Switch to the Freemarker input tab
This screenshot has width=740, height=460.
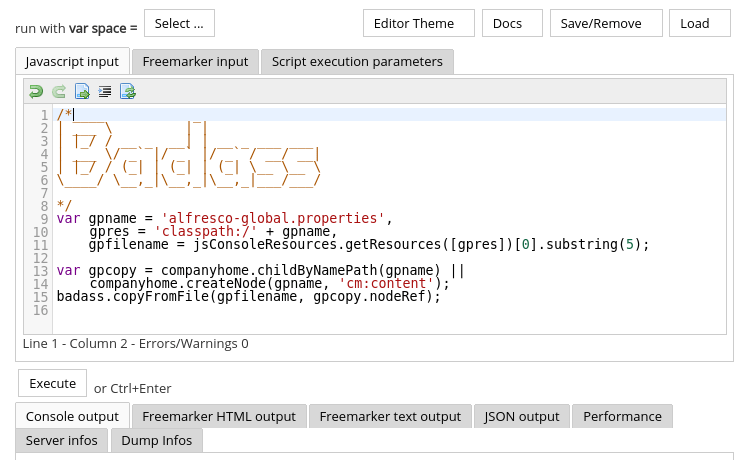click(x=195, y=62)
